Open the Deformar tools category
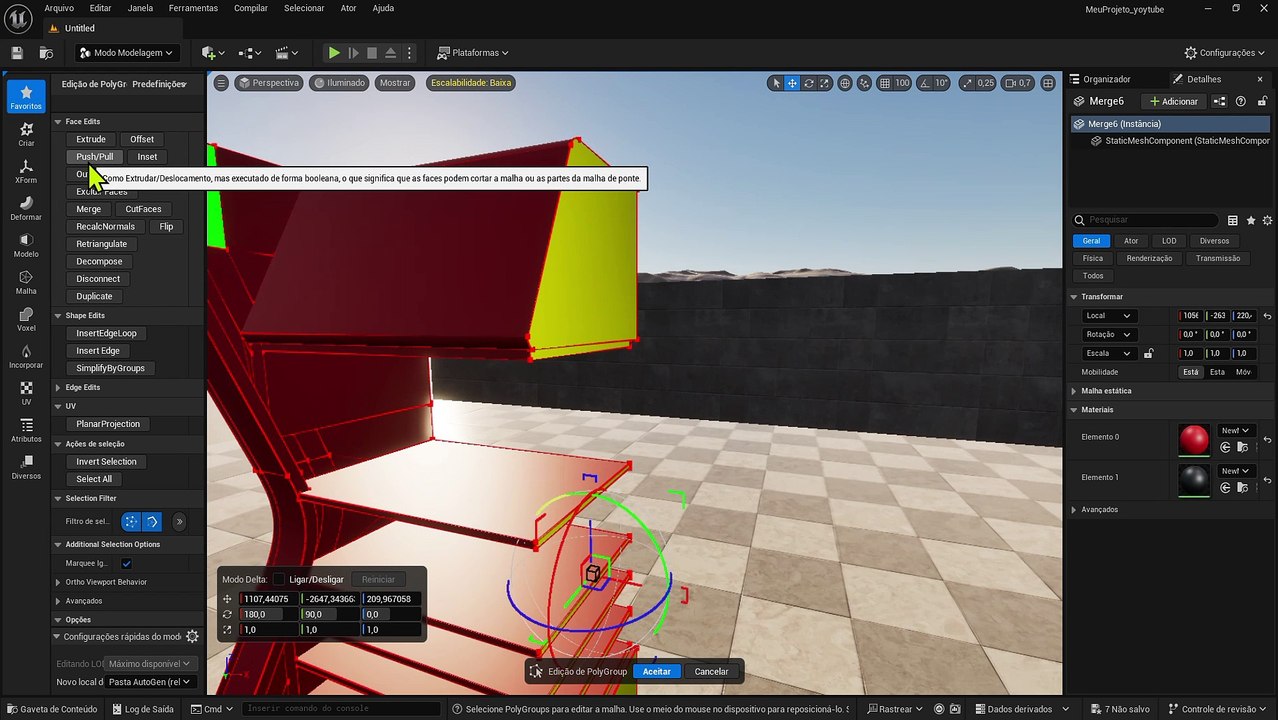 coord(26,208)
